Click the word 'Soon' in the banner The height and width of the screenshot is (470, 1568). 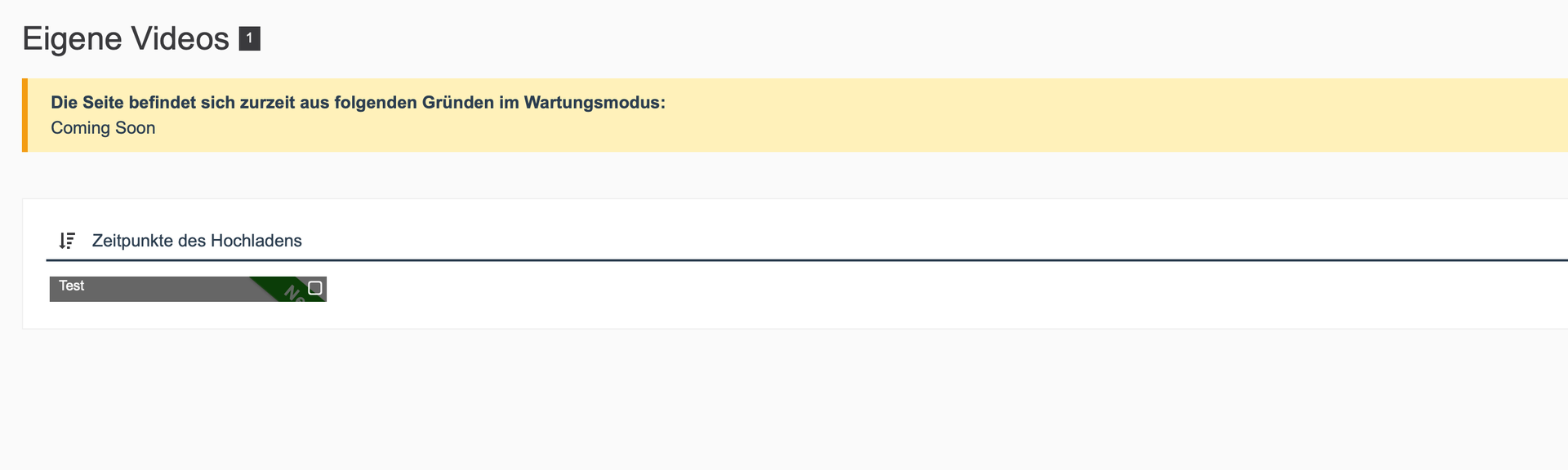[135, 128]
